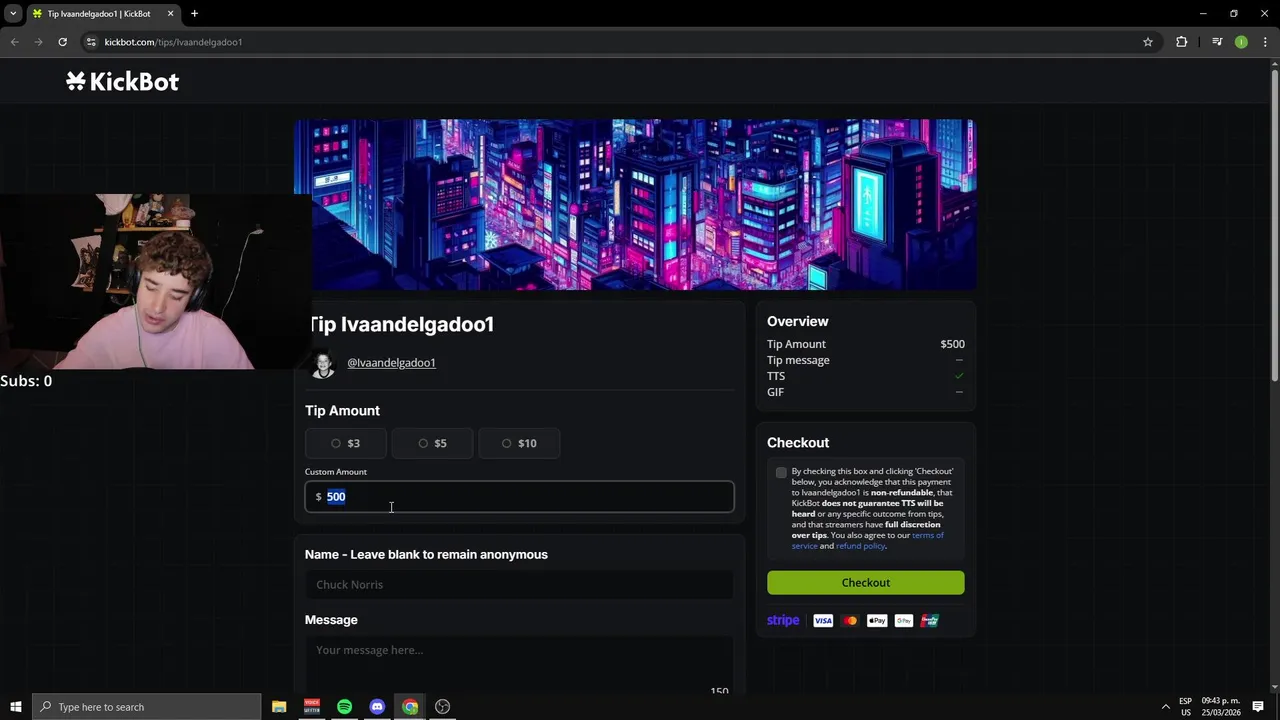1280x720 pixels.
Task: Click the Stripe logo
Action: 783,621
